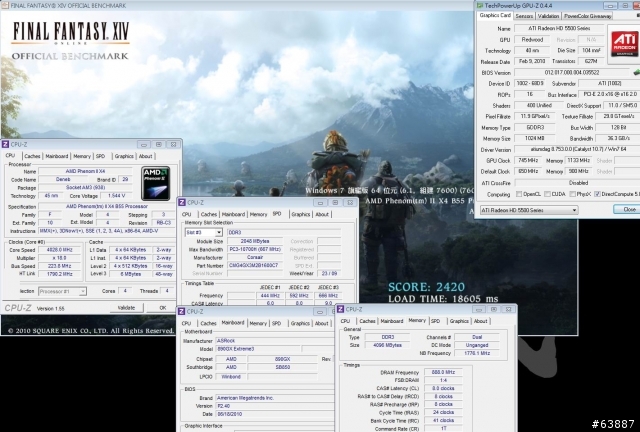640x432 pixels.
Task: Toggle the CUDA checkbox in GPU-Z
Action: 547,194
